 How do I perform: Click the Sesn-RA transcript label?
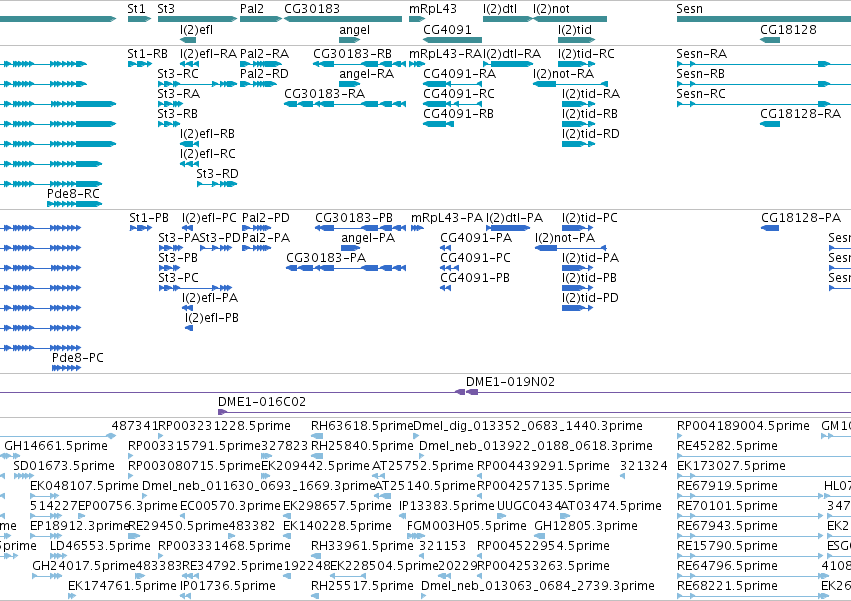[x=701, y=54]
